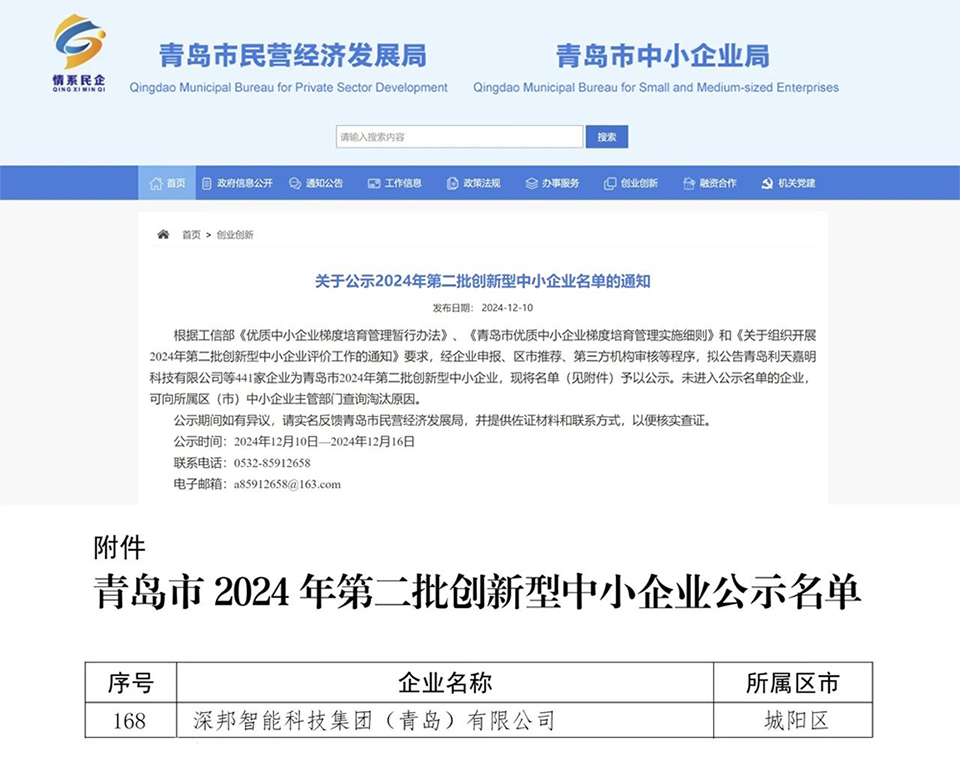Image resolution: width=960 pixels, height=762 pixels.
Task: Open the 政策法规 navigation item
Action: coord(481,183)
